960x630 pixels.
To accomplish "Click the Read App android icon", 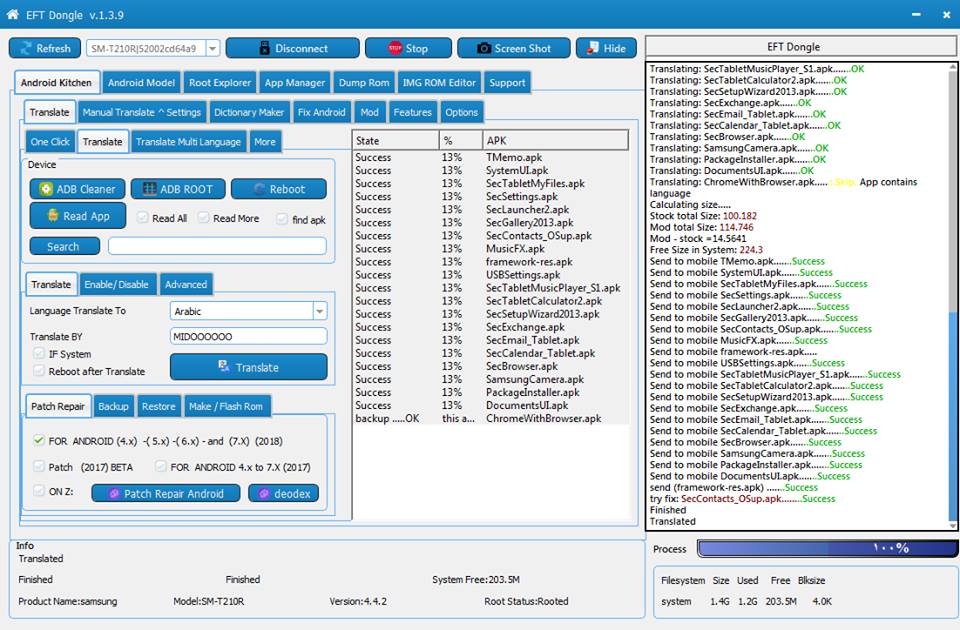I will [x=53, y=216].
